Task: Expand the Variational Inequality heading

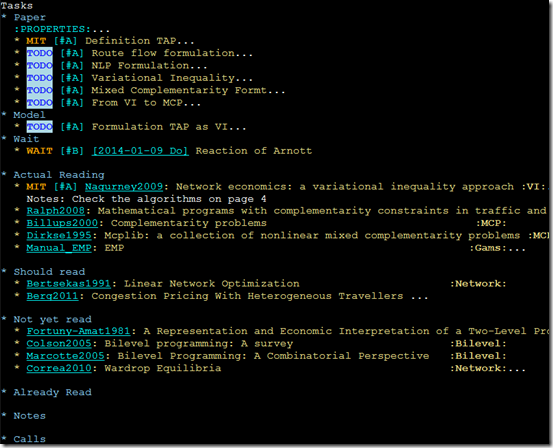Action: pos(172,78)
